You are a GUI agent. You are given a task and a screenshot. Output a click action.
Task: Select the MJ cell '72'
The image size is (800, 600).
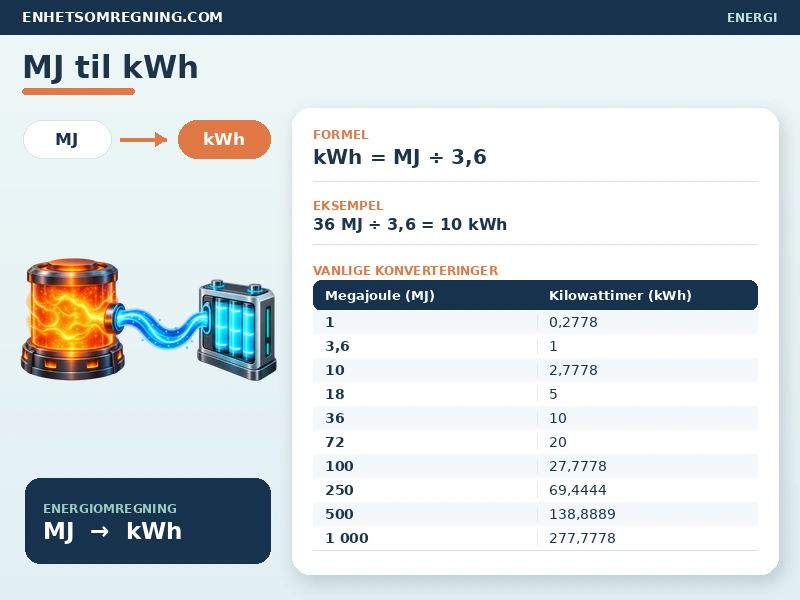pos(335,442)
